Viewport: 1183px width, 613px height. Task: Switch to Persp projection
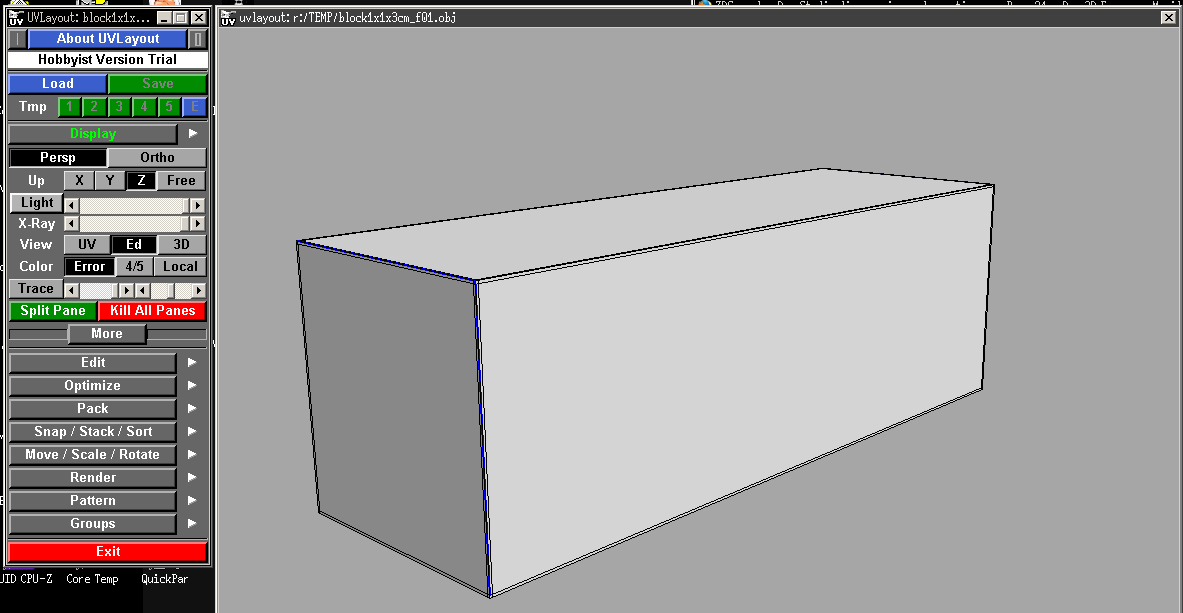pos(57,158)
